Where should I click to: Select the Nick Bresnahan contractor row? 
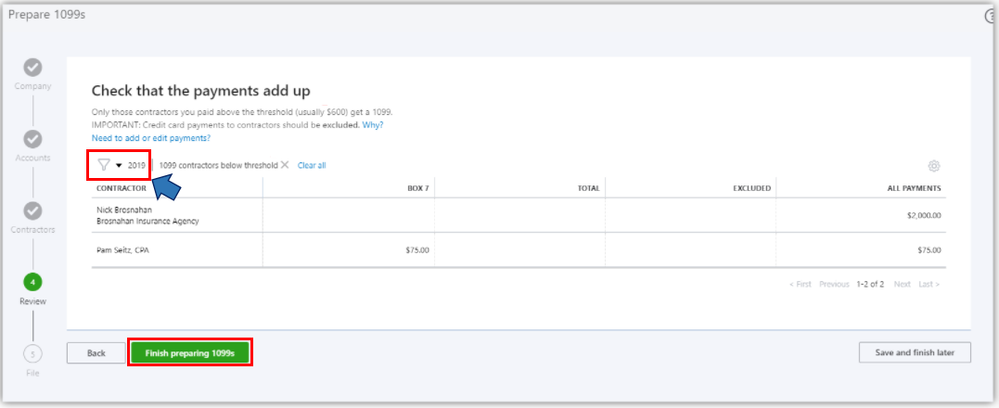point(147,215)
